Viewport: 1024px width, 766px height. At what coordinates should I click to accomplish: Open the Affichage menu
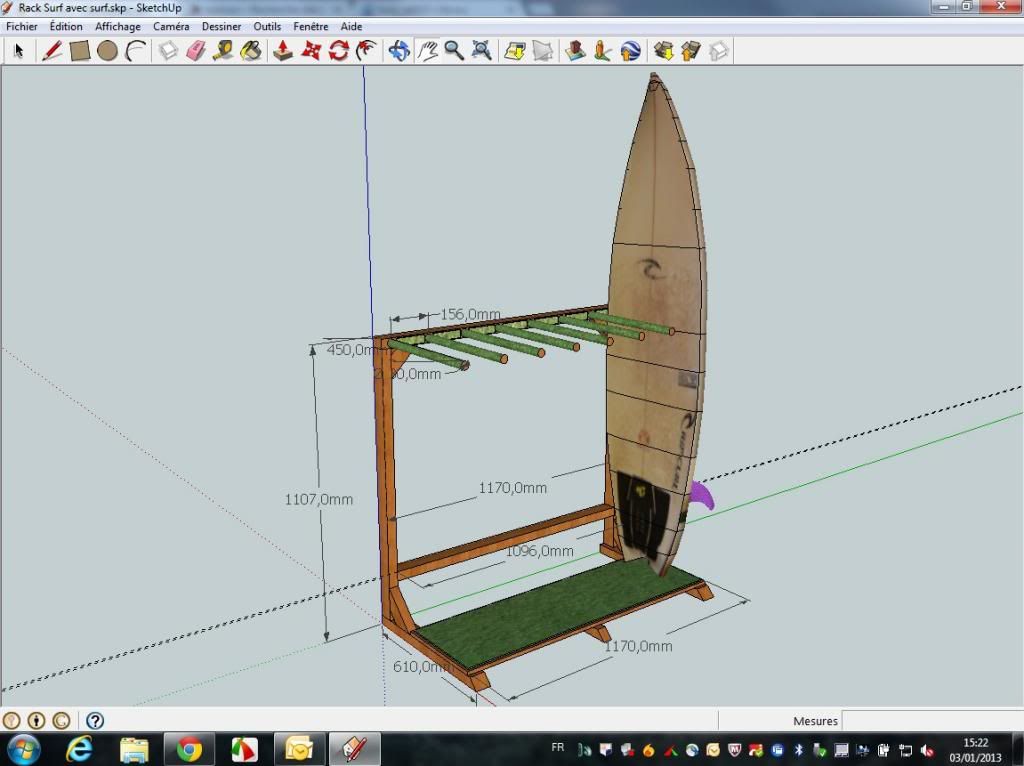(x=118, y=26)
